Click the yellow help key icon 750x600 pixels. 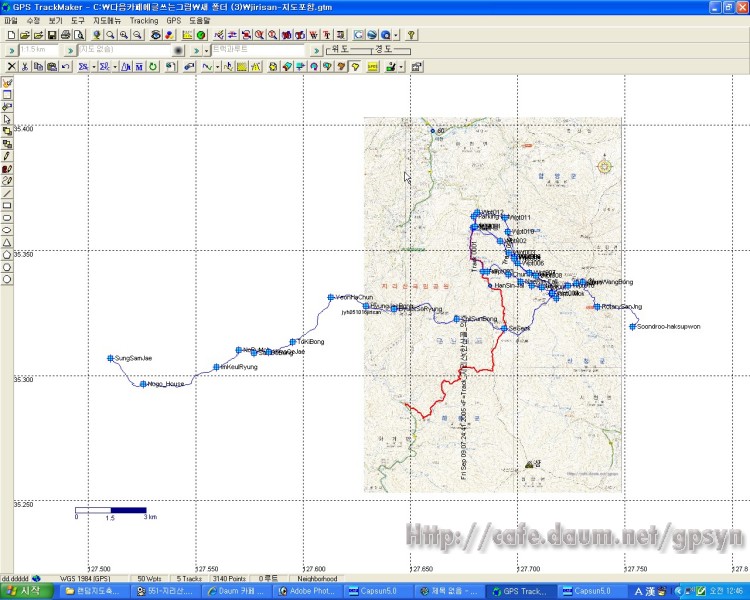point(411,35)
